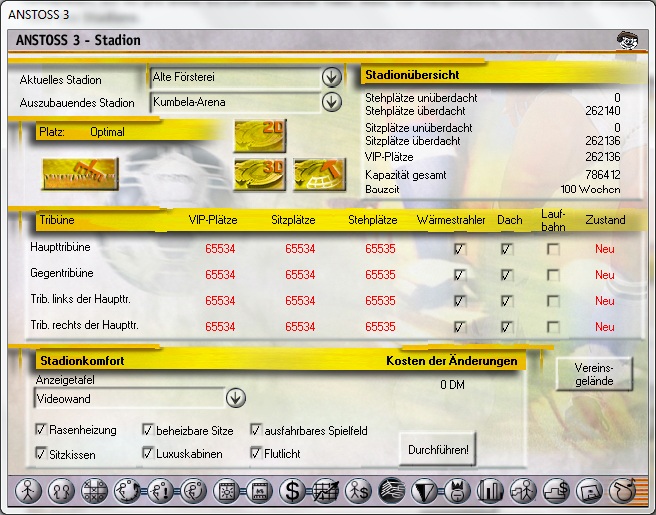Select Trib. links der Haupttr. Sitzplätze value
The height and width of the screenshot is (515, 656).
(x=300, y=301)
